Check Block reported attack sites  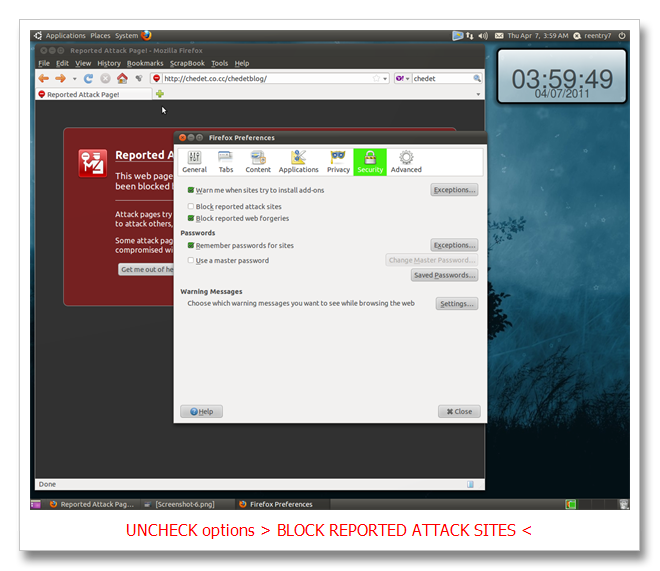(x=191, y=206)
